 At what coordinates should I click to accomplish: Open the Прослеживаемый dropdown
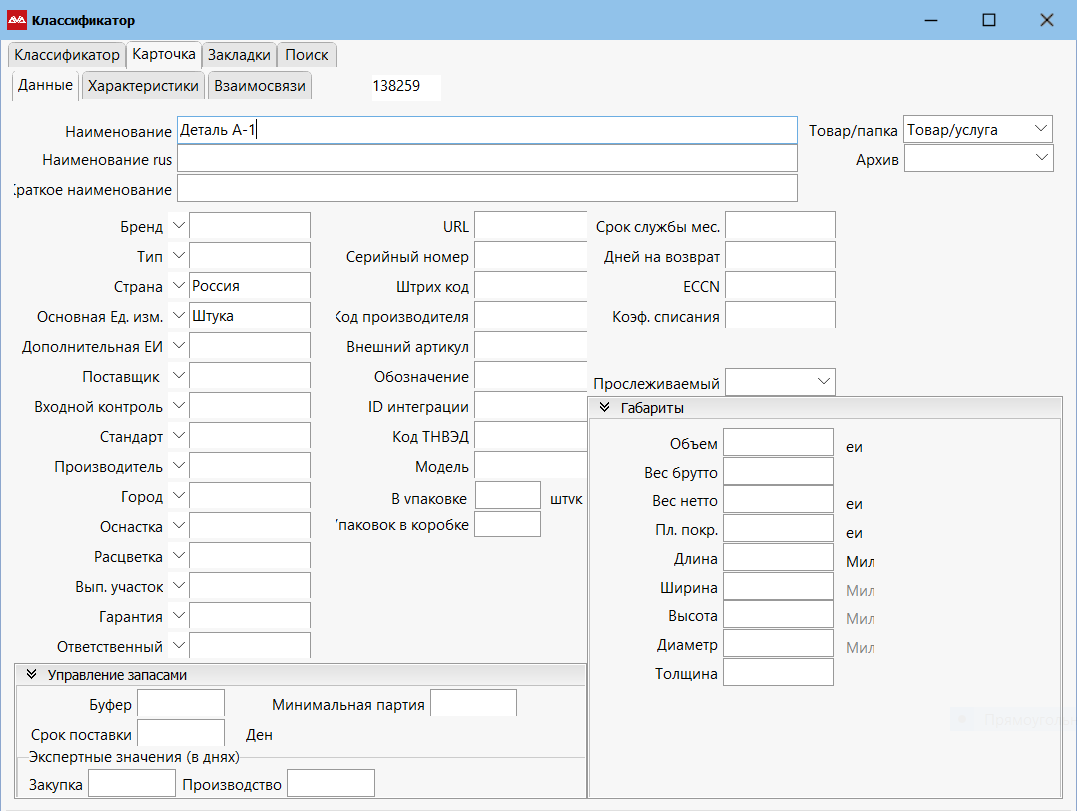(x=823, y=382)
